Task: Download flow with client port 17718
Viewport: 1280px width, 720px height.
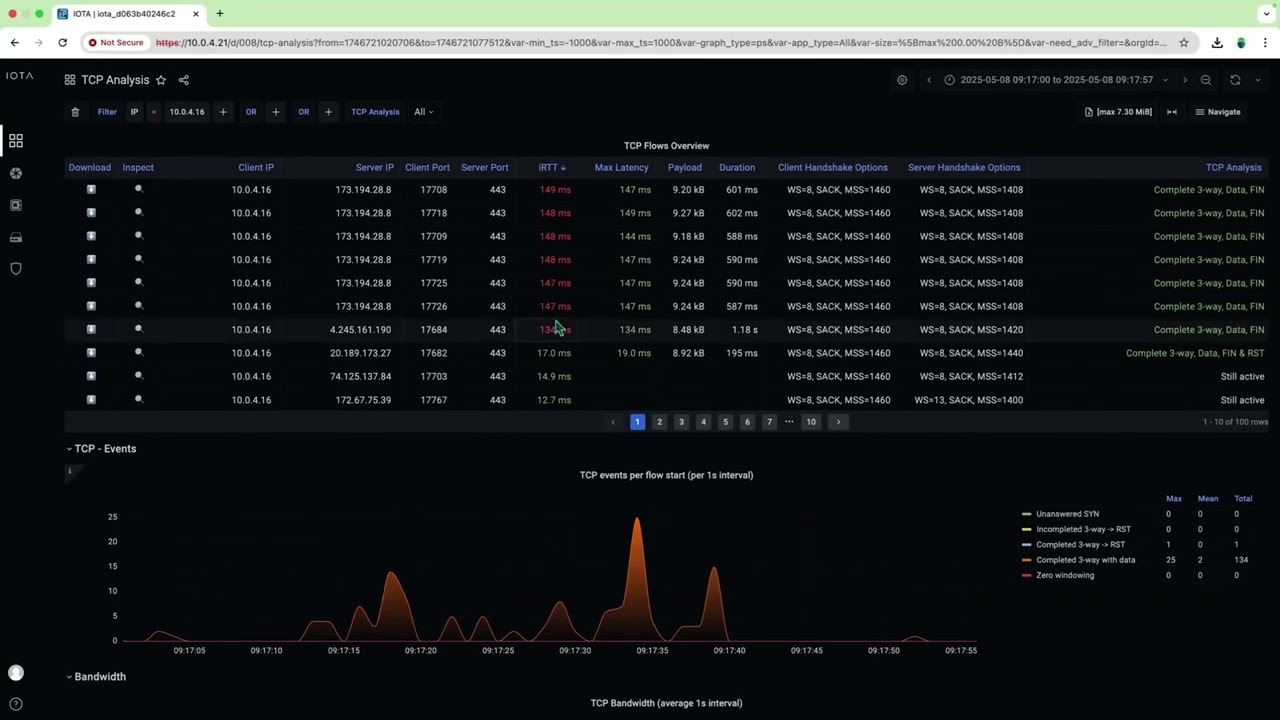Action: 91,213
